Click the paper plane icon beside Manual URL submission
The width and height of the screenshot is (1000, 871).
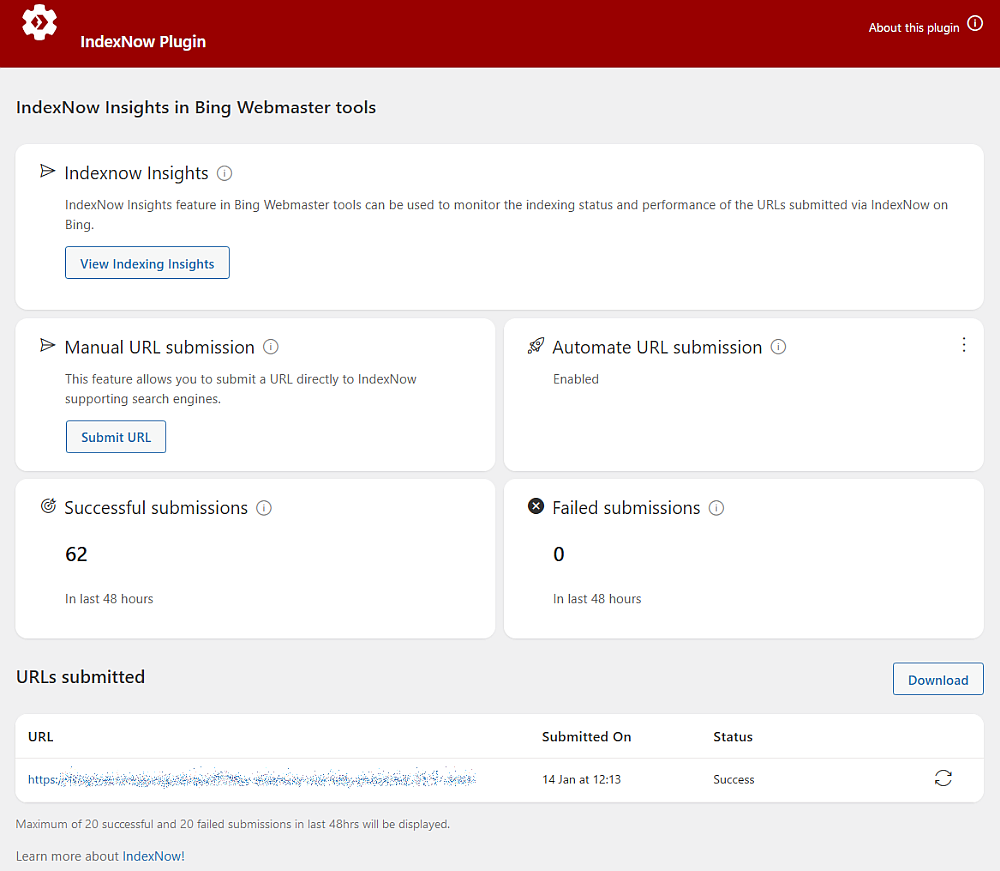point(47,346)
